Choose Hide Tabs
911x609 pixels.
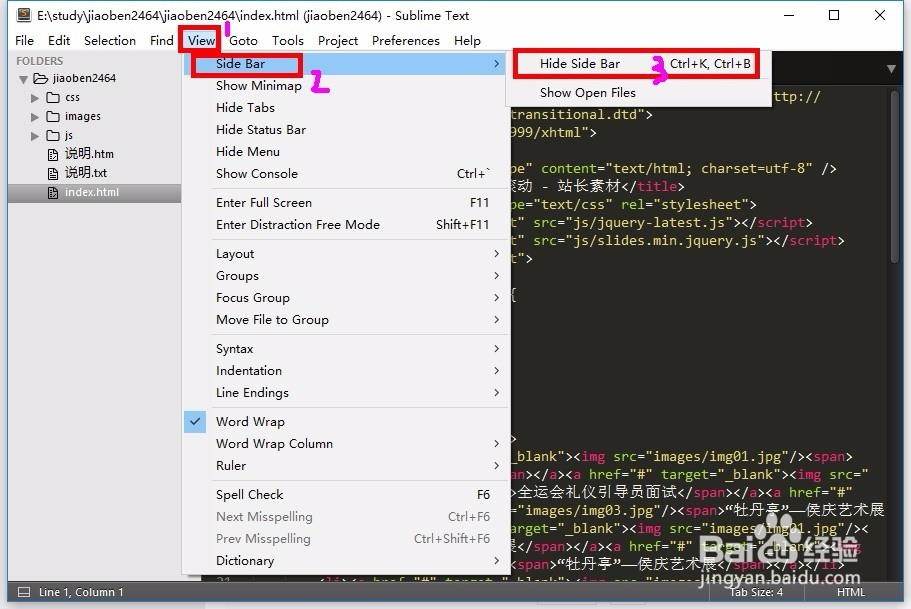click(x=347, y=108)
